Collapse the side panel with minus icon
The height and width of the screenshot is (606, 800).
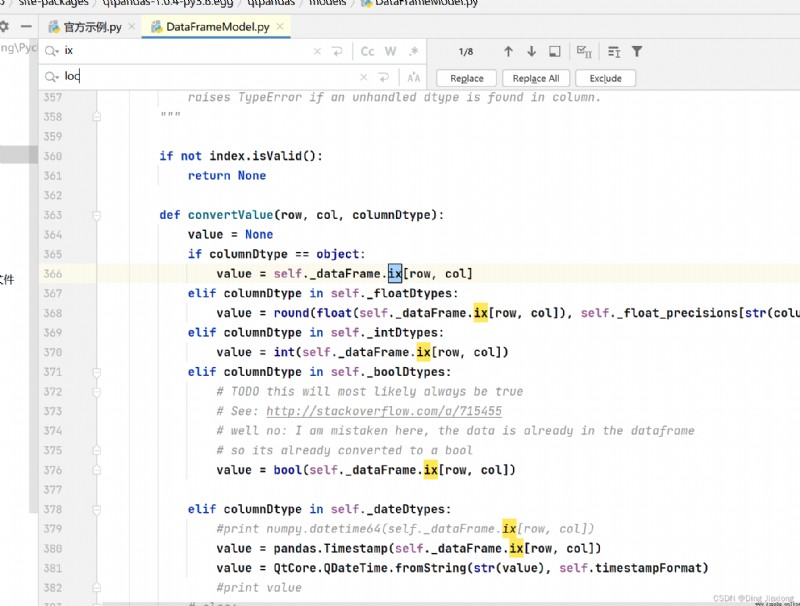(x=26, y=27)
